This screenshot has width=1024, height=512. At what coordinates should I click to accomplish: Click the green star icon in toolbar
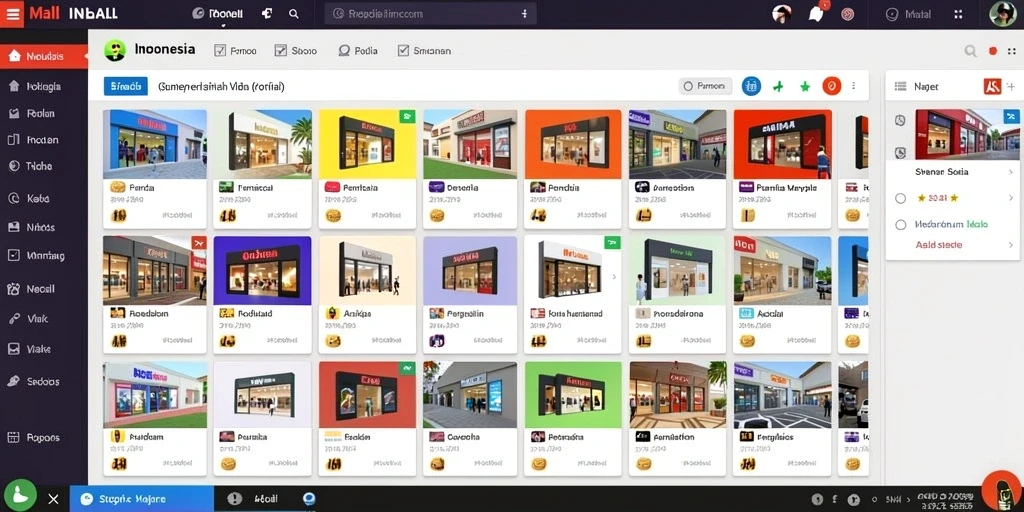point(805,86)
